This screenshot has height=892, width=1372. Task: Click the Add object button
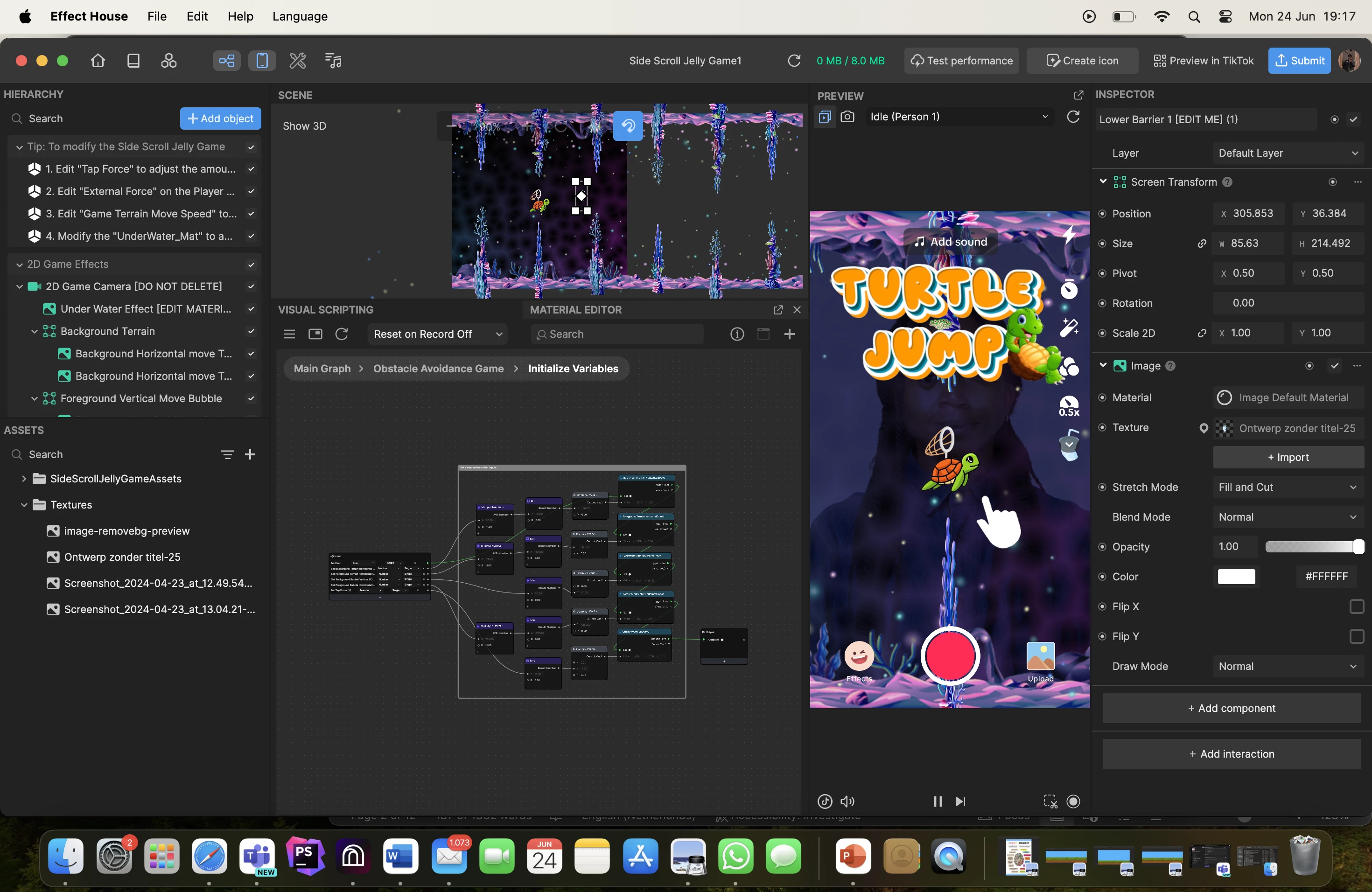pos(220,118)
